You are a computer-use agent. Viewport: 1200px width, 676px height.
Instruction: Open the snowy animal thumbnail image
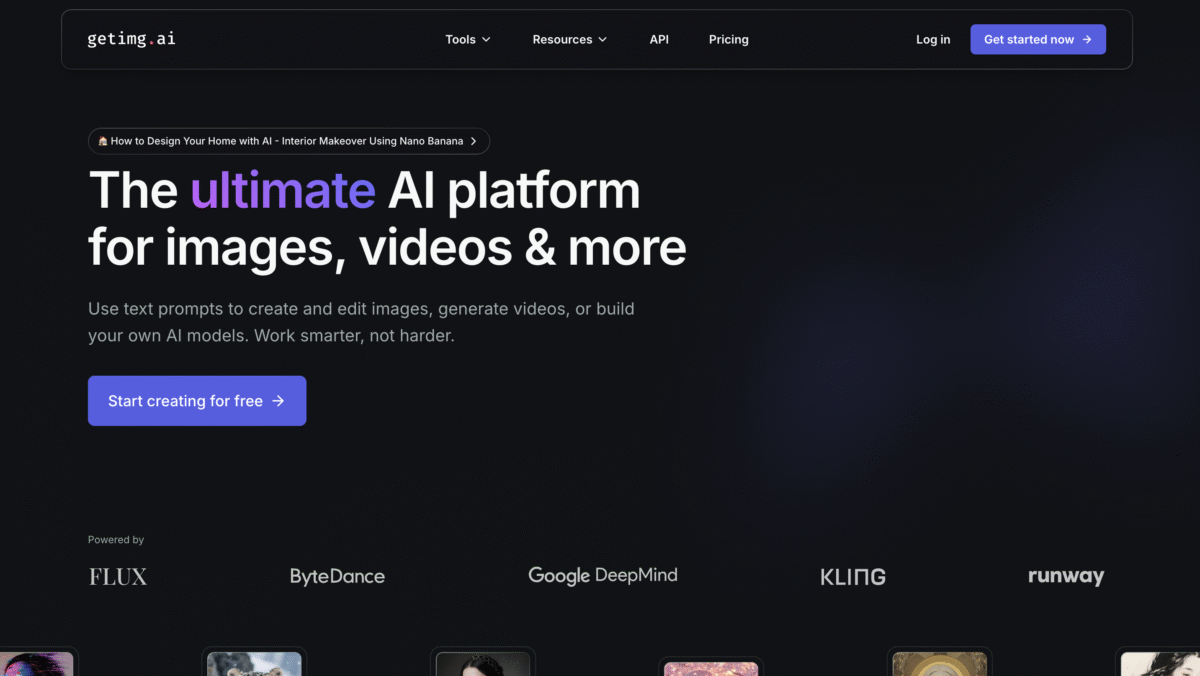point(254,664)
